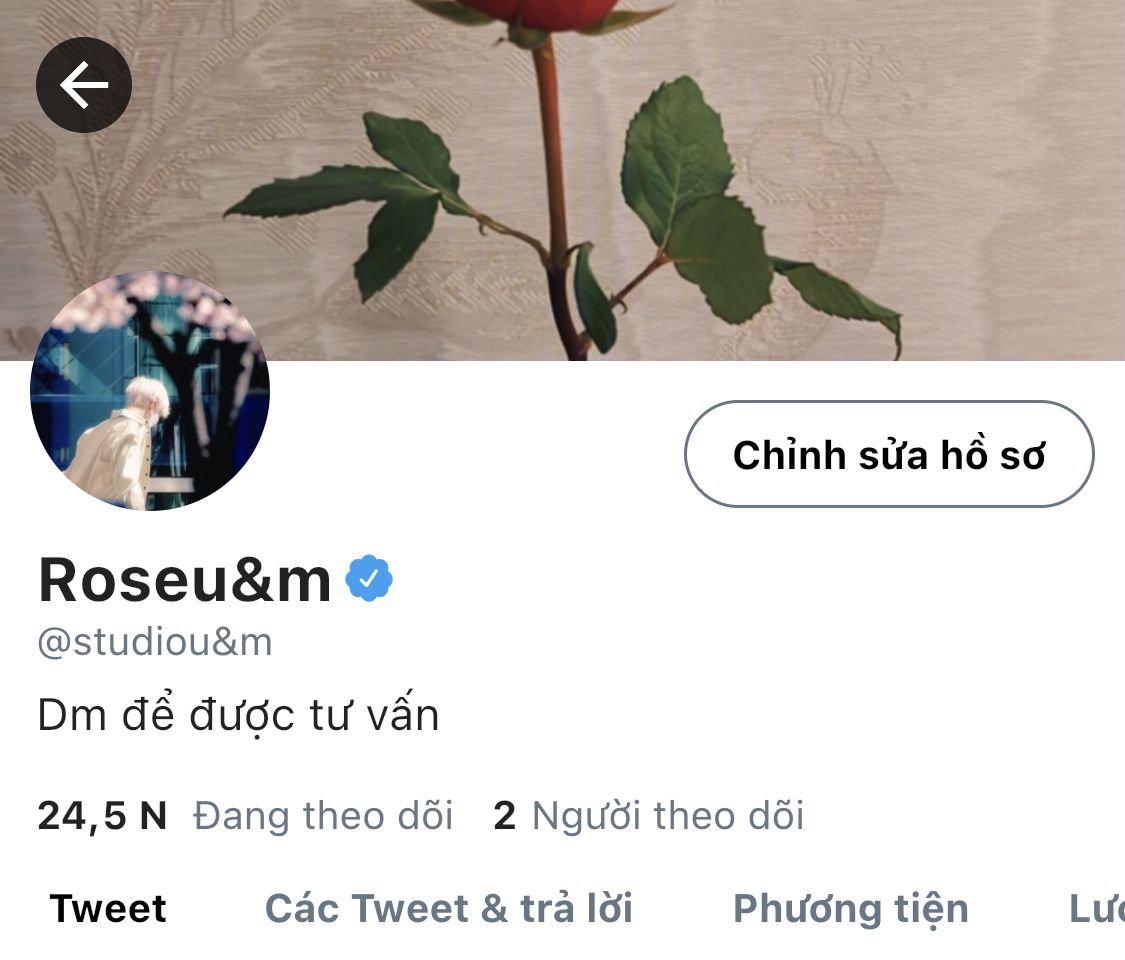
Task: Switch to Các Tweet & trả lời tab
Action: coord(449,908)
